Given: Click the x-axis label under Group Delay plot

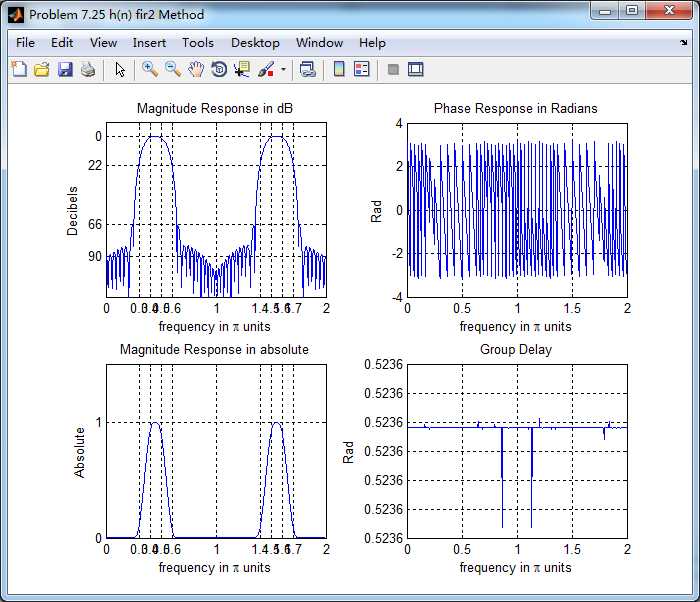Looking at the screenshot, I should pyautogui.click(x=516, y=568).
